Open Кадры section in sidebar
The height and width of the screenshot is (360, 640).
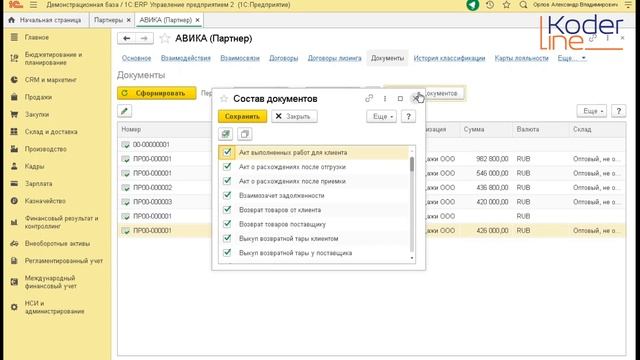pos(34,166)
